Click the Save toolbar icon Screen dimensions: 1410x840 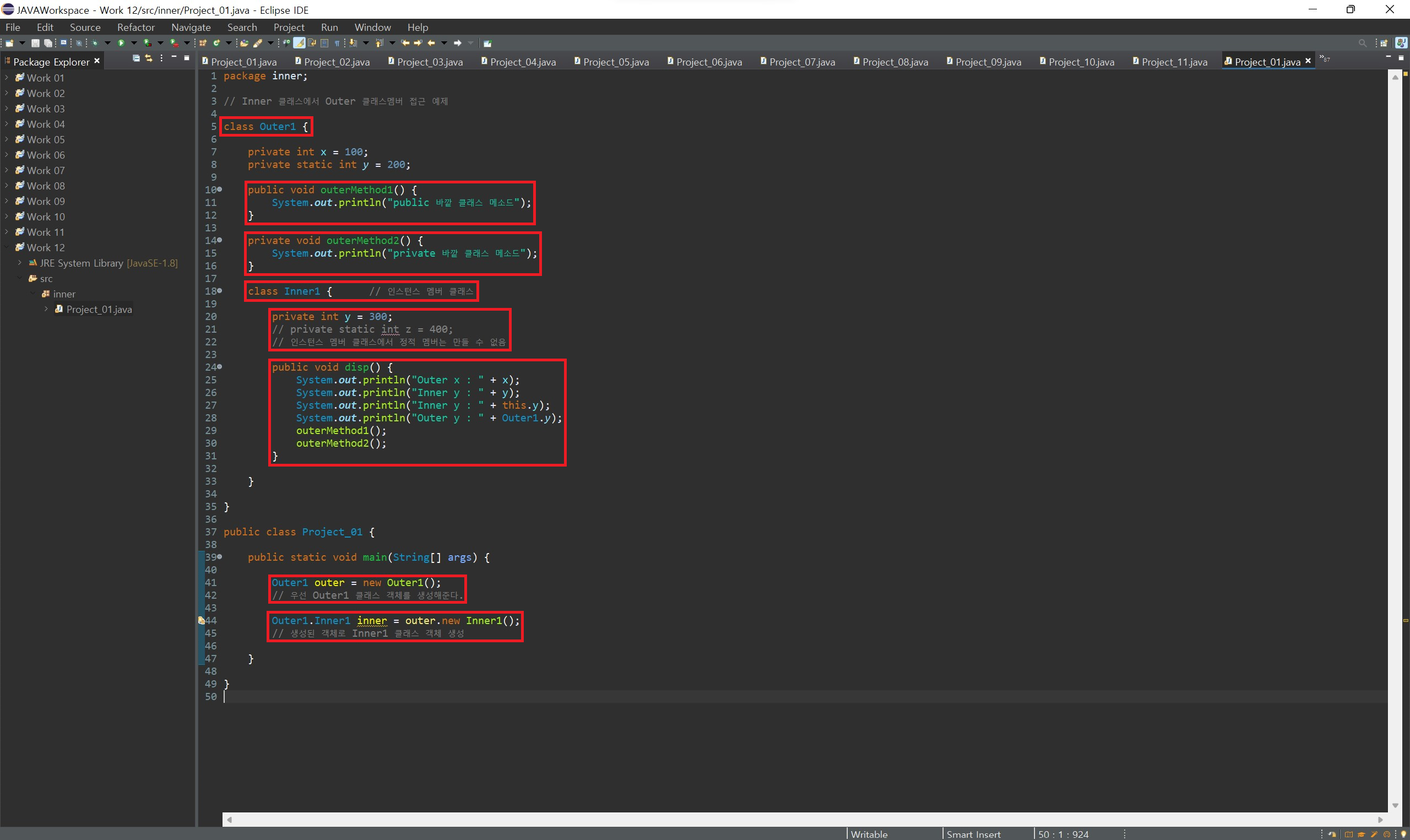[35, 43]
